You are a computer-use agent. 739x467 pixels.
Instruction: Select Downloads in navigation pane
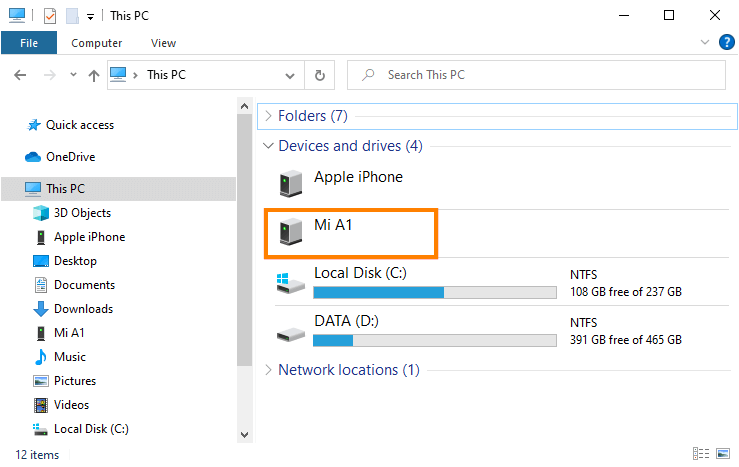coord(83,309)
